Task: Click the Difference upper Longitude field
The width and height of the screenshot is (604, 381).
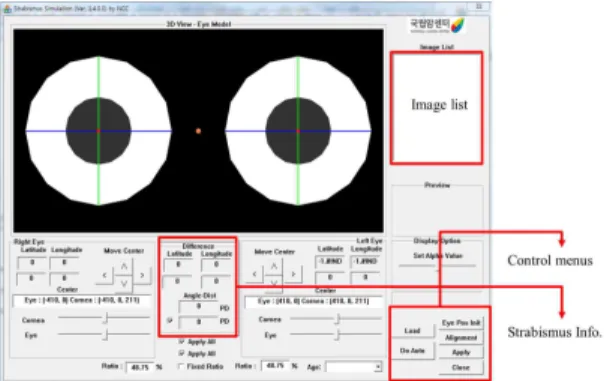Action: point(216,265)
